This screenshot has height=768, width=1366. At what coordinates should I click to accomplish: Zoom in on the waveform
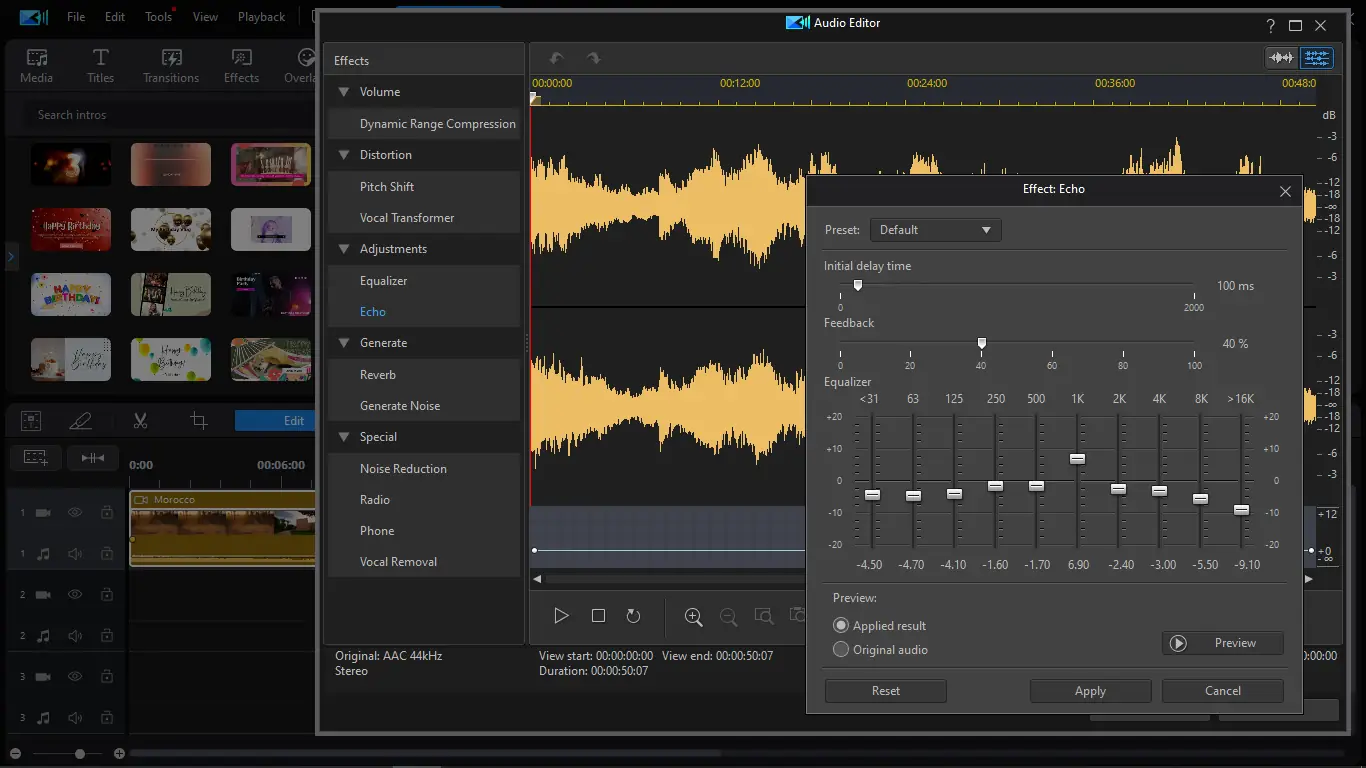tap(693, 617)
